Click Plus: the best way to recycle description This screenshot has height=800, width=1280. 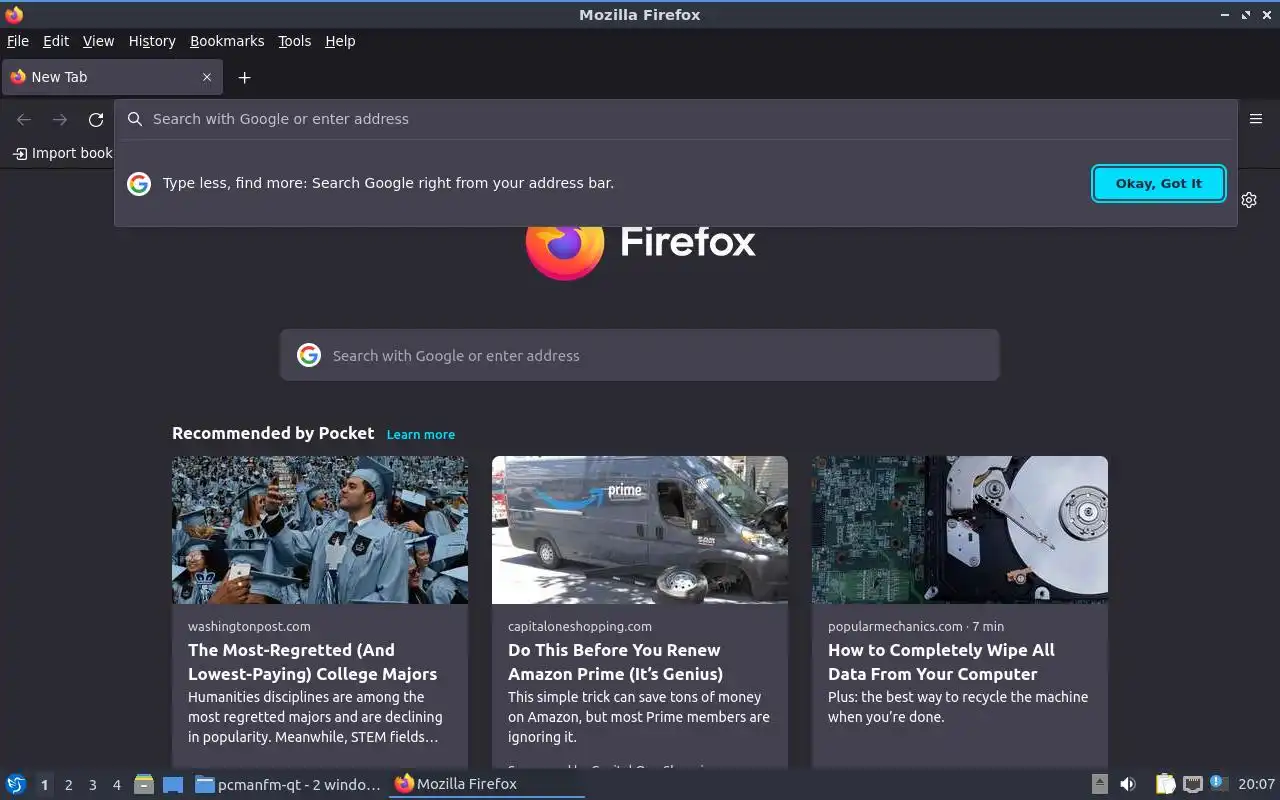click(x=958, y=707)
